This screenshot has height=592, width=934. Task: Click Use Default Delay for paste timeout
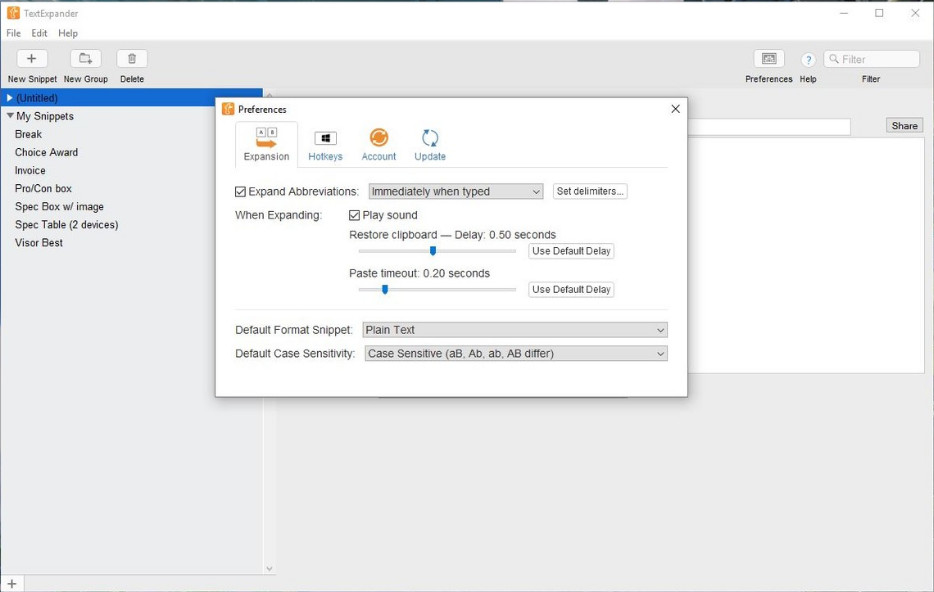pos(571,289)
